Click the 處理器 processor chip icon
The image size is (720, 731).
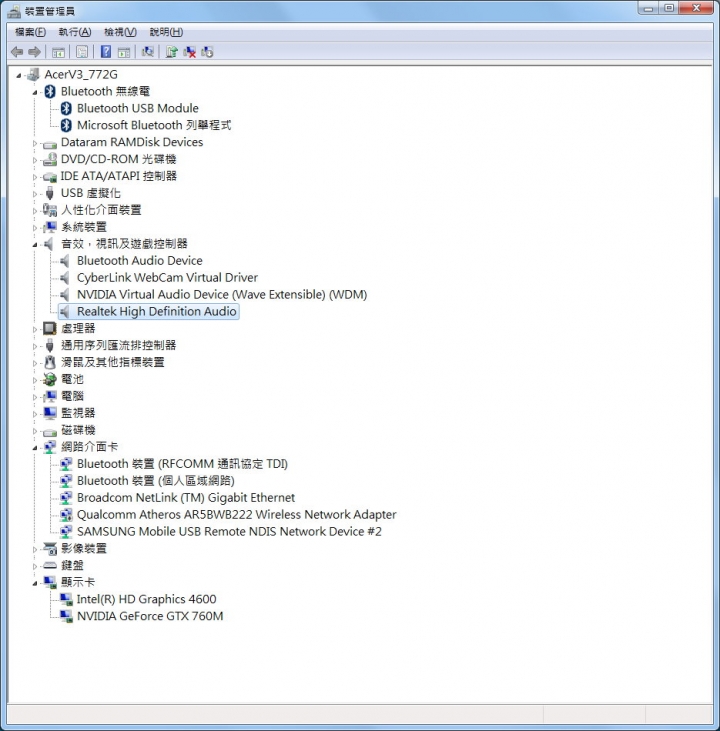click(49, 328)
